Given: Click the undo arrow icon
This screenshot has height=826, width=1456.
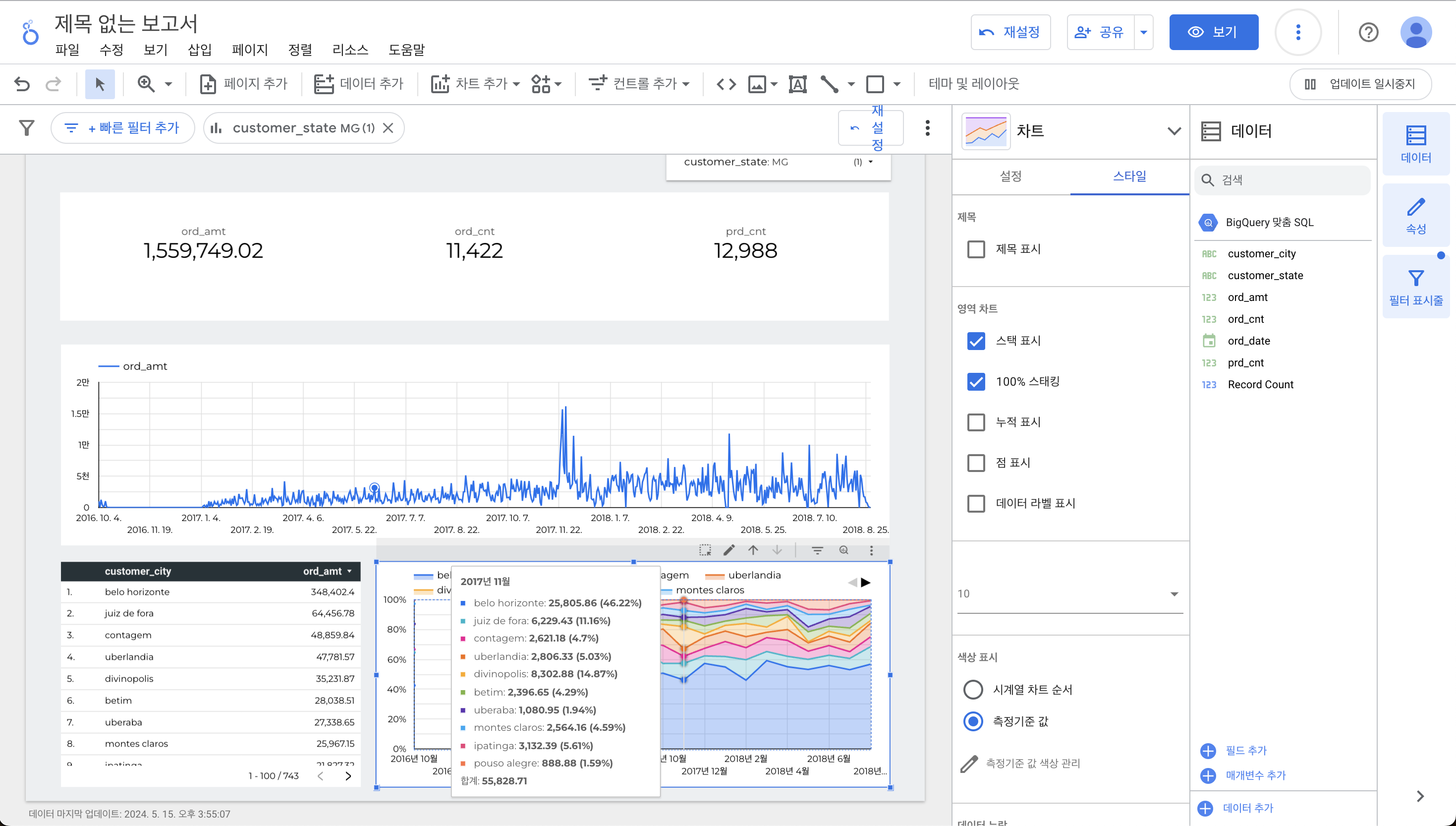Looking at the screenshot, I should [x=22, y=84].
